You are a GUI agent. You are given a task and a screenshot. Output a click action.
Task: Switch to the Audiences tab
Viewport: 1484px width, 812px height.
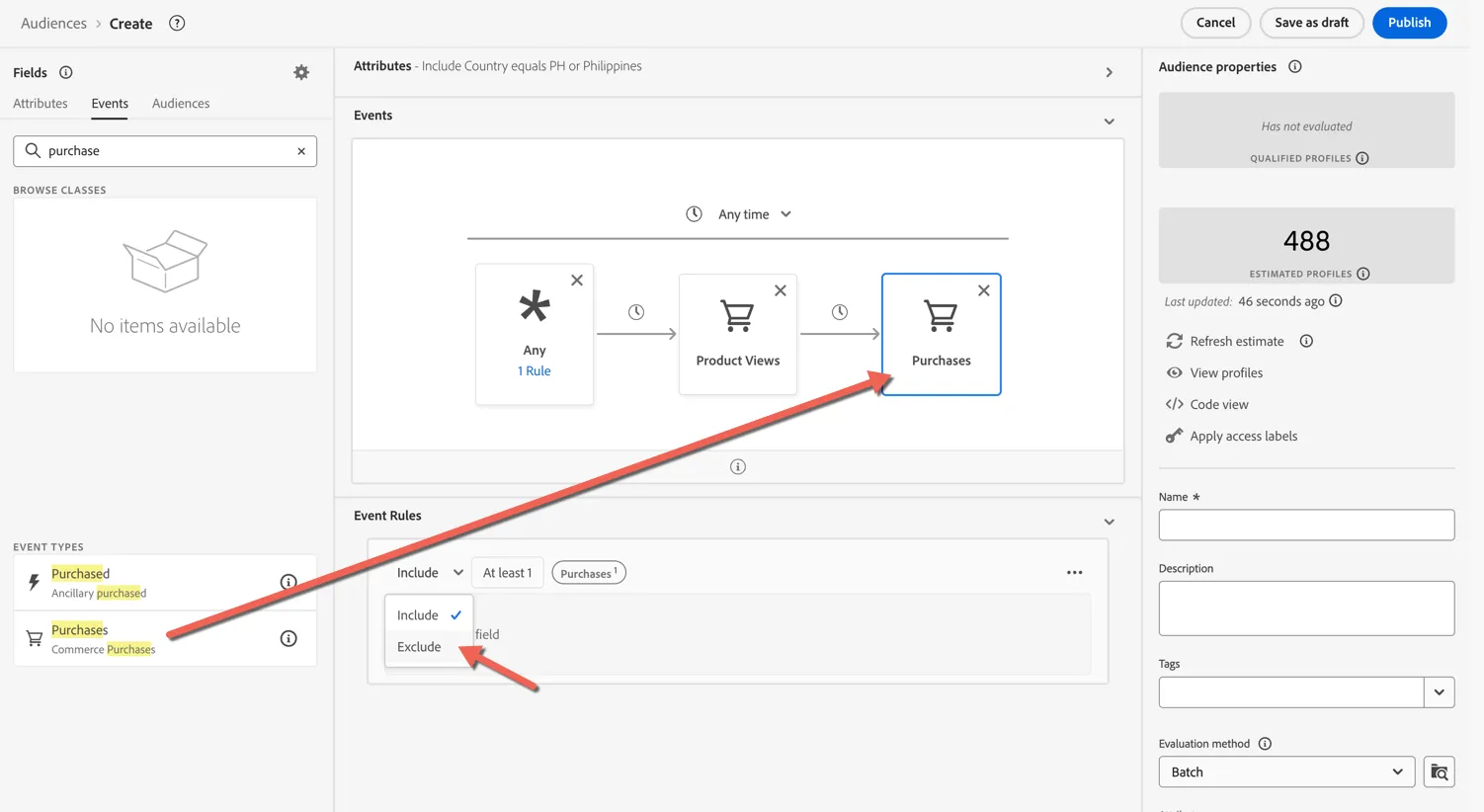pos(181,104)
